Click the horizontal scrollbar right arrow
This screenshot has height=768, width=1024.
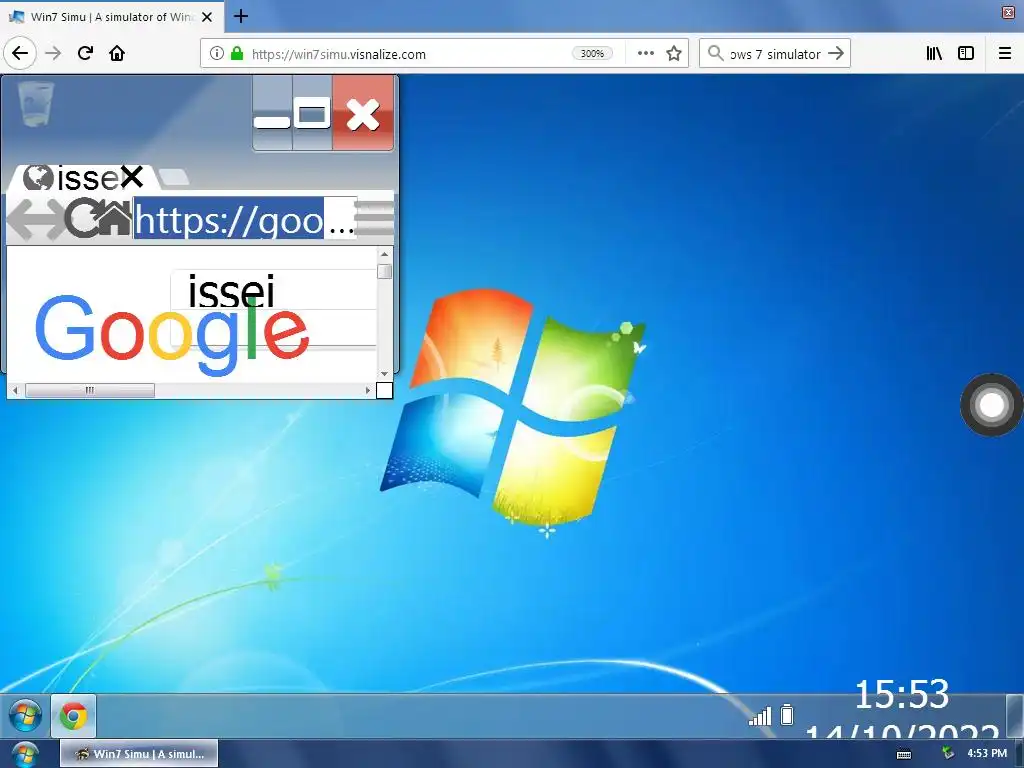coord(368,391)
